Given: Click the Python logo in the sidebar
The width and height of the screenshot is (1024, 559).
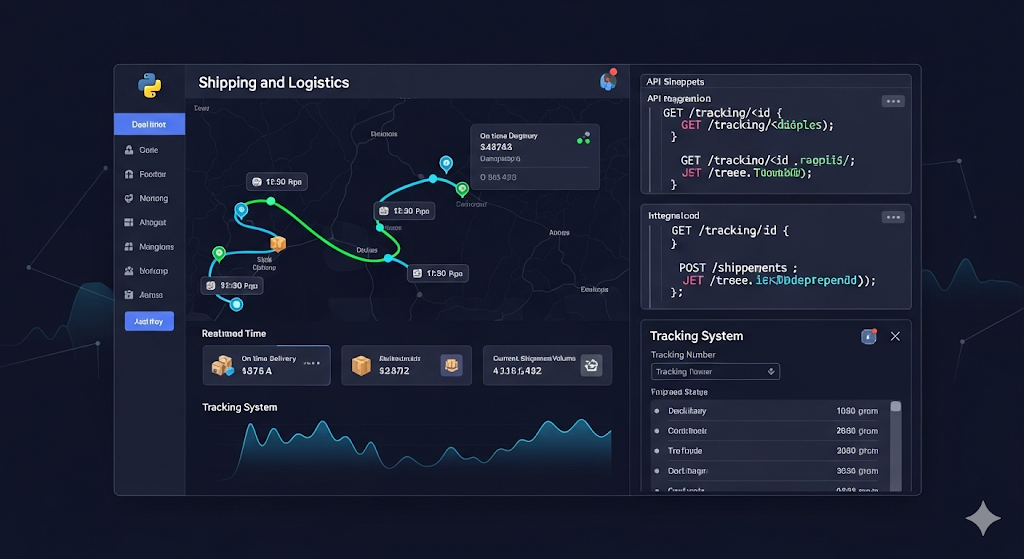Looking at the screenshot, I should (x=150, y=86).
